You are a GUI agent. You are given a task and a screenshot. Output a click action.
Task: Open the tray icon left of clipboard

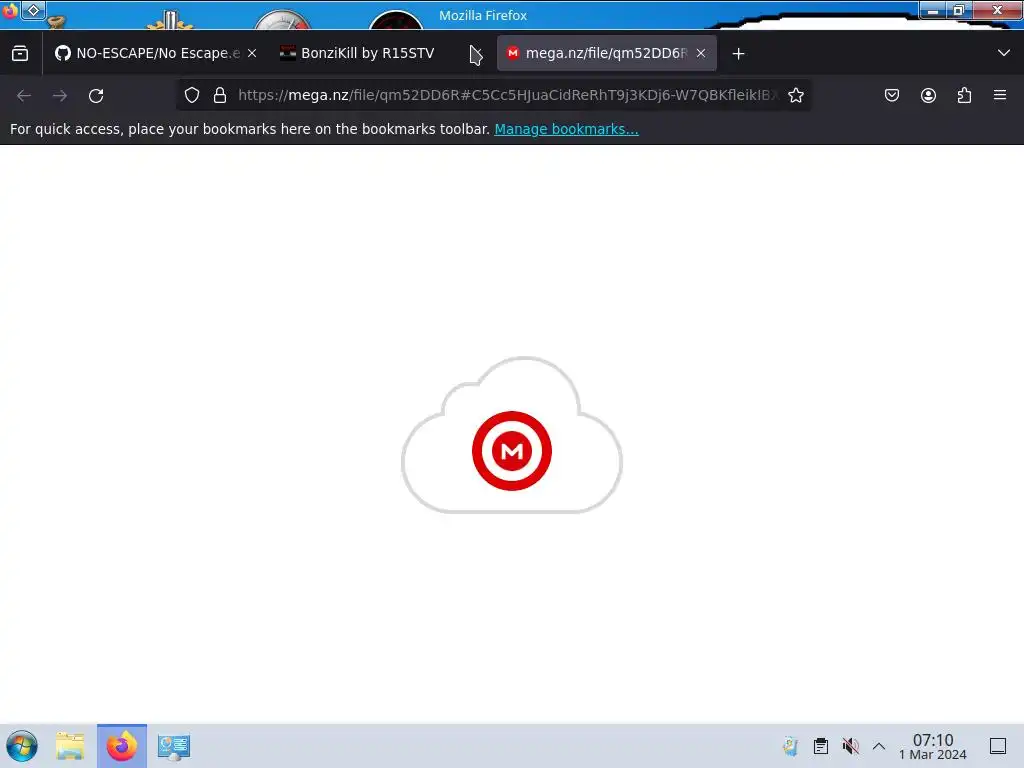coord(791,746)
